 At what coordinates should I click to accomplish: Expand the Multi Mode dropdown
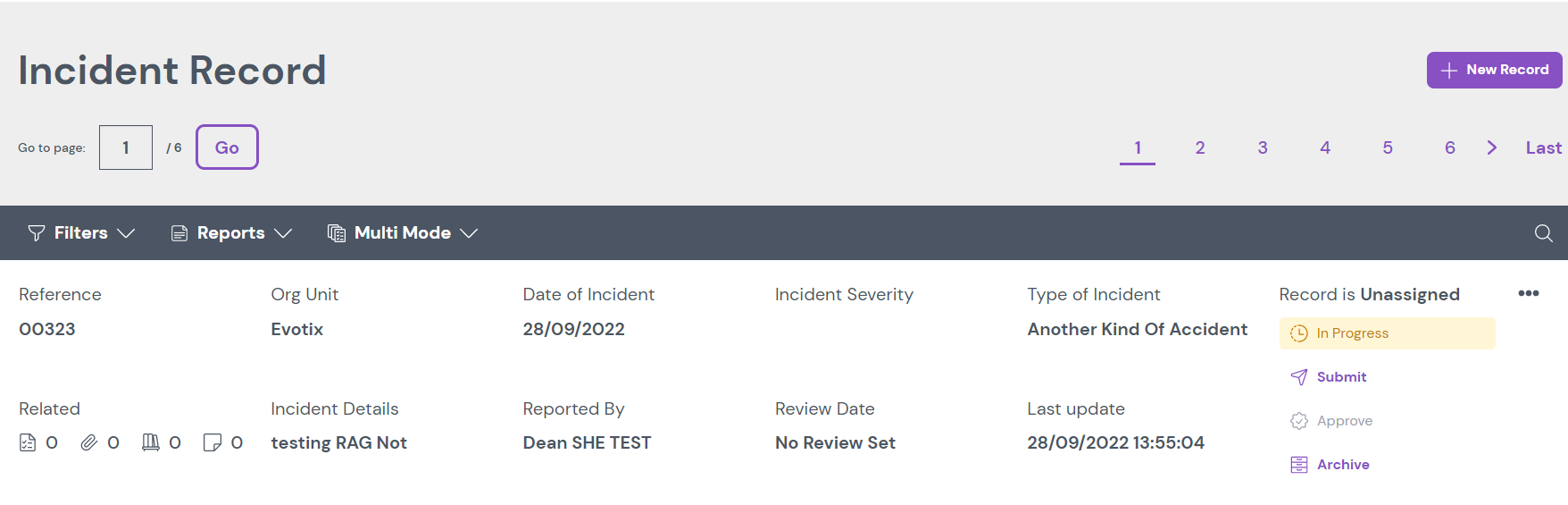click(403, 233)
